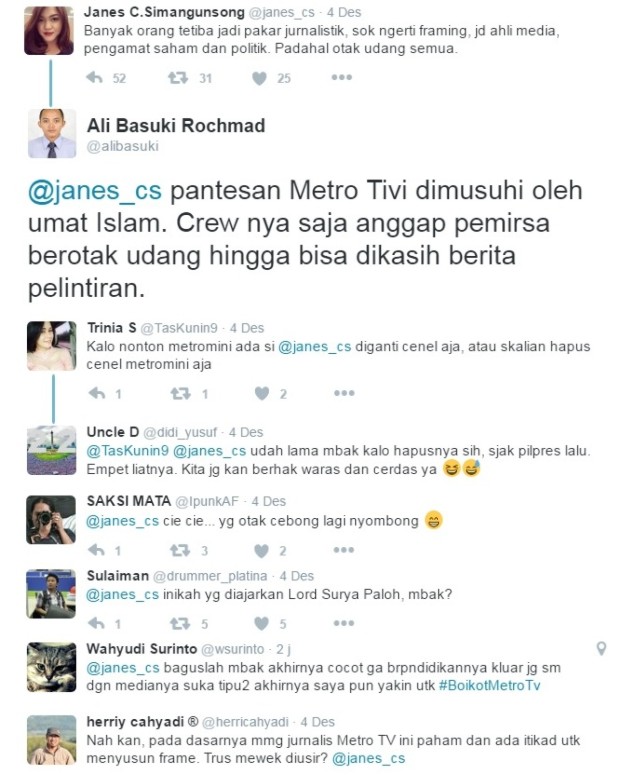Open the #BoikotMetroTv hashtag link
Viewport: 635px width, 775px height.
(x=489, y=686)
